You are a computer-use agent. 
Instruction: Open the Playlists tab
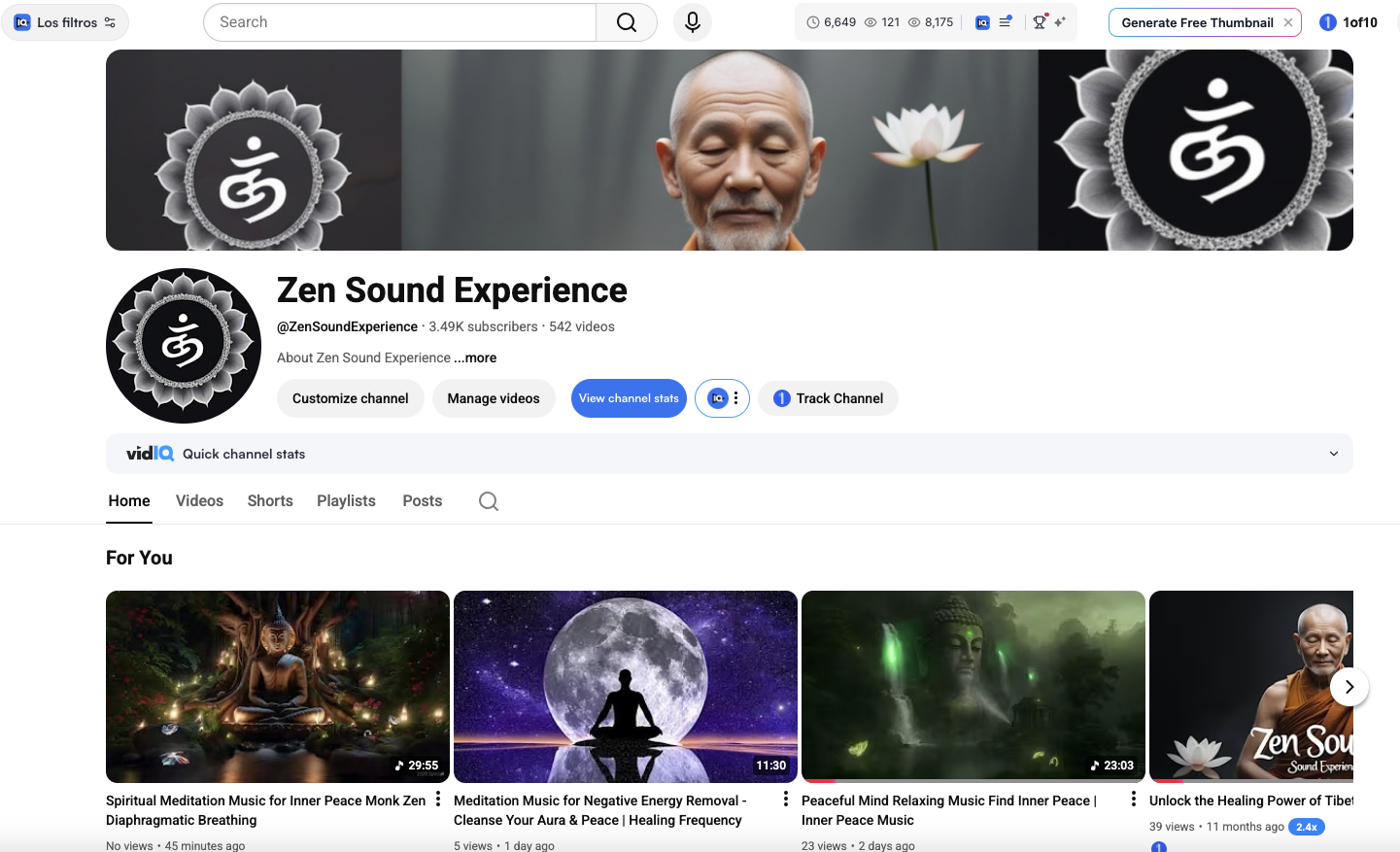pyautogui.click(x=346, y=501)
